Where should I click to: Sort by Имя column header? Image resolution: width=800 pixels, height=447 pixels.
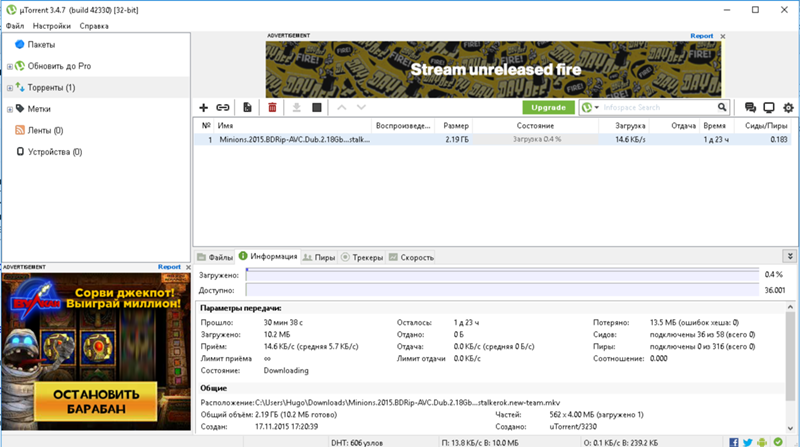(292, 126)
